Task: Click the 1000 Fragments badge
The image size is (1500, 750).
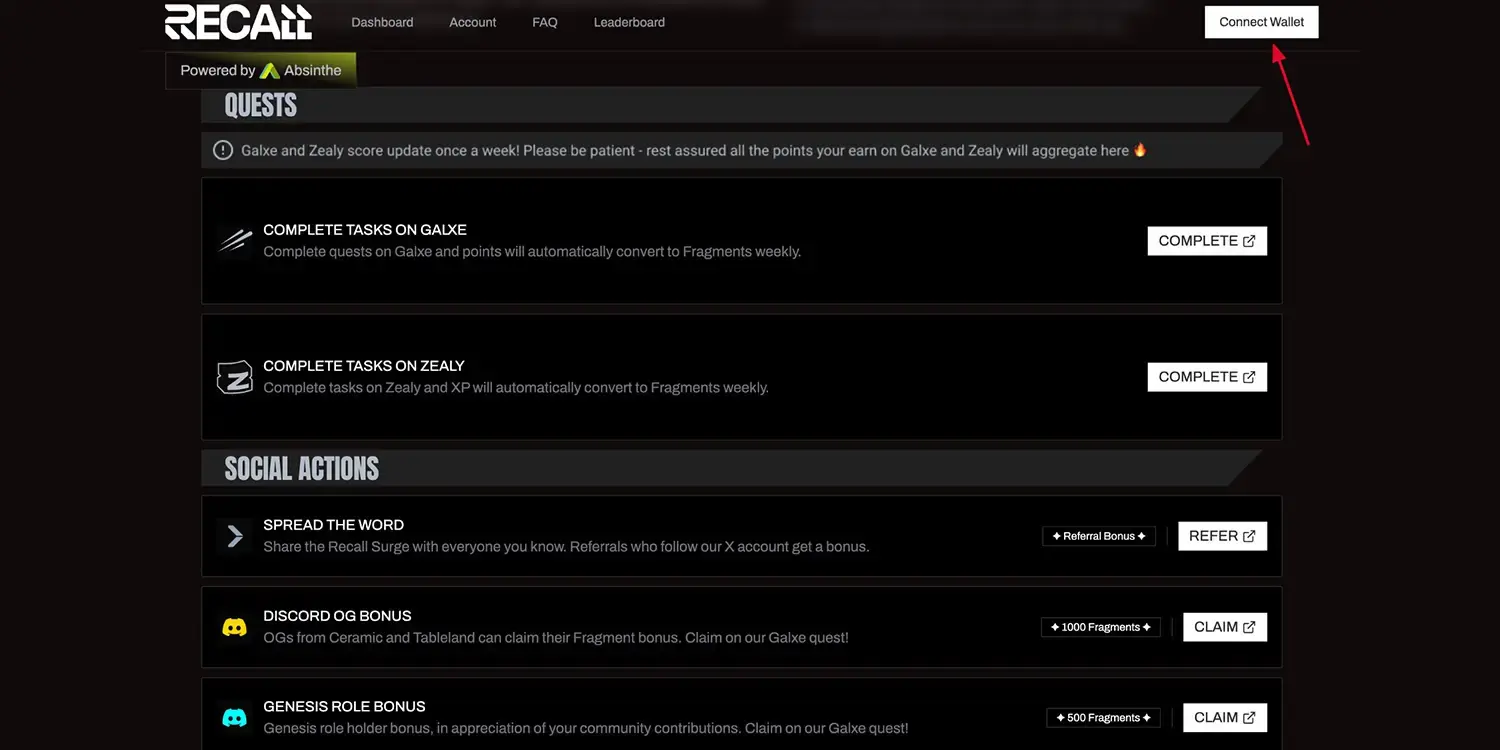Action: 1100,627
